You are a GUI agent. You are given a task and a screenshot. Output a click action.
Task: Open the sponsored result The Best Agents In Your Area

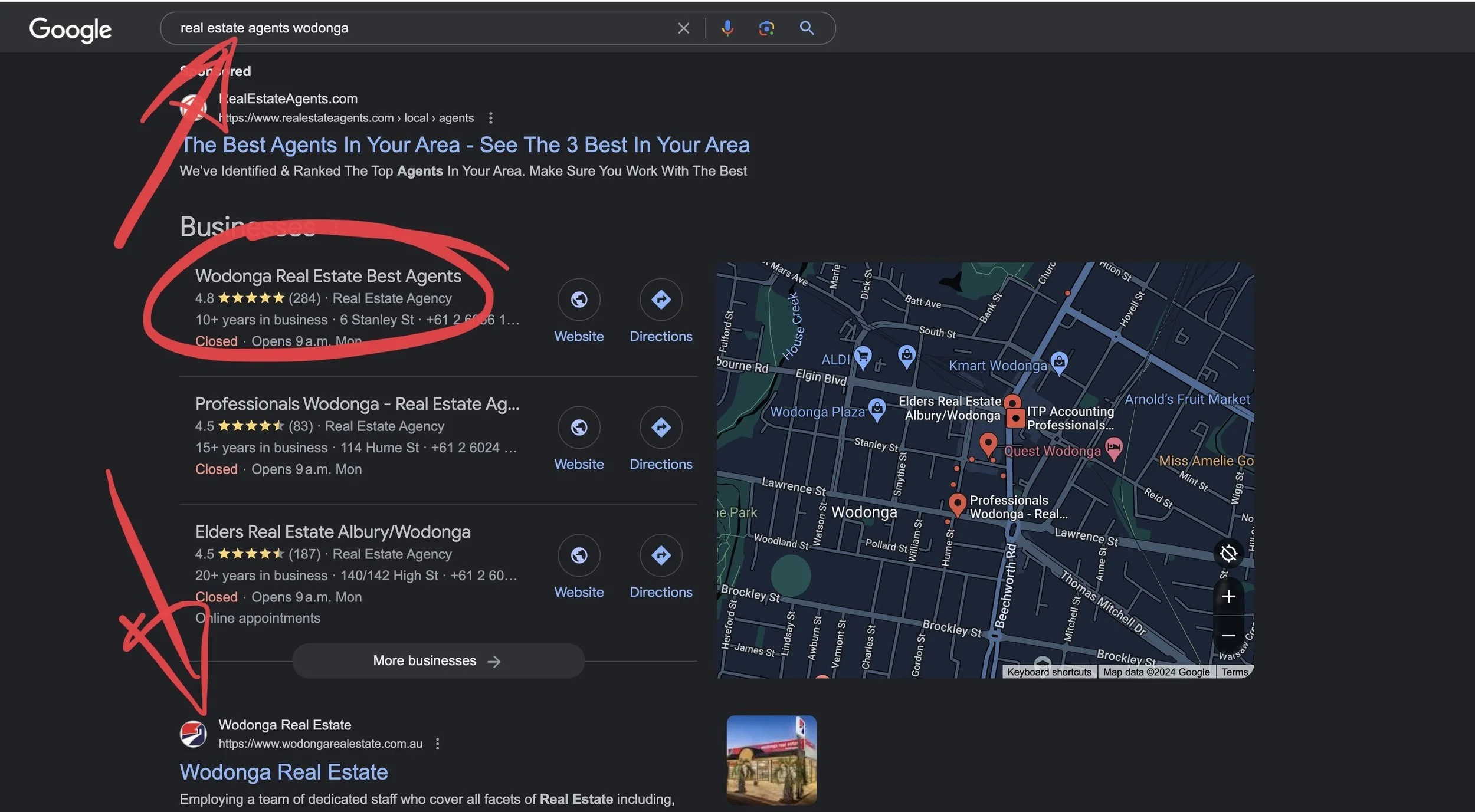pyautogui.click(x=466, y=144)
